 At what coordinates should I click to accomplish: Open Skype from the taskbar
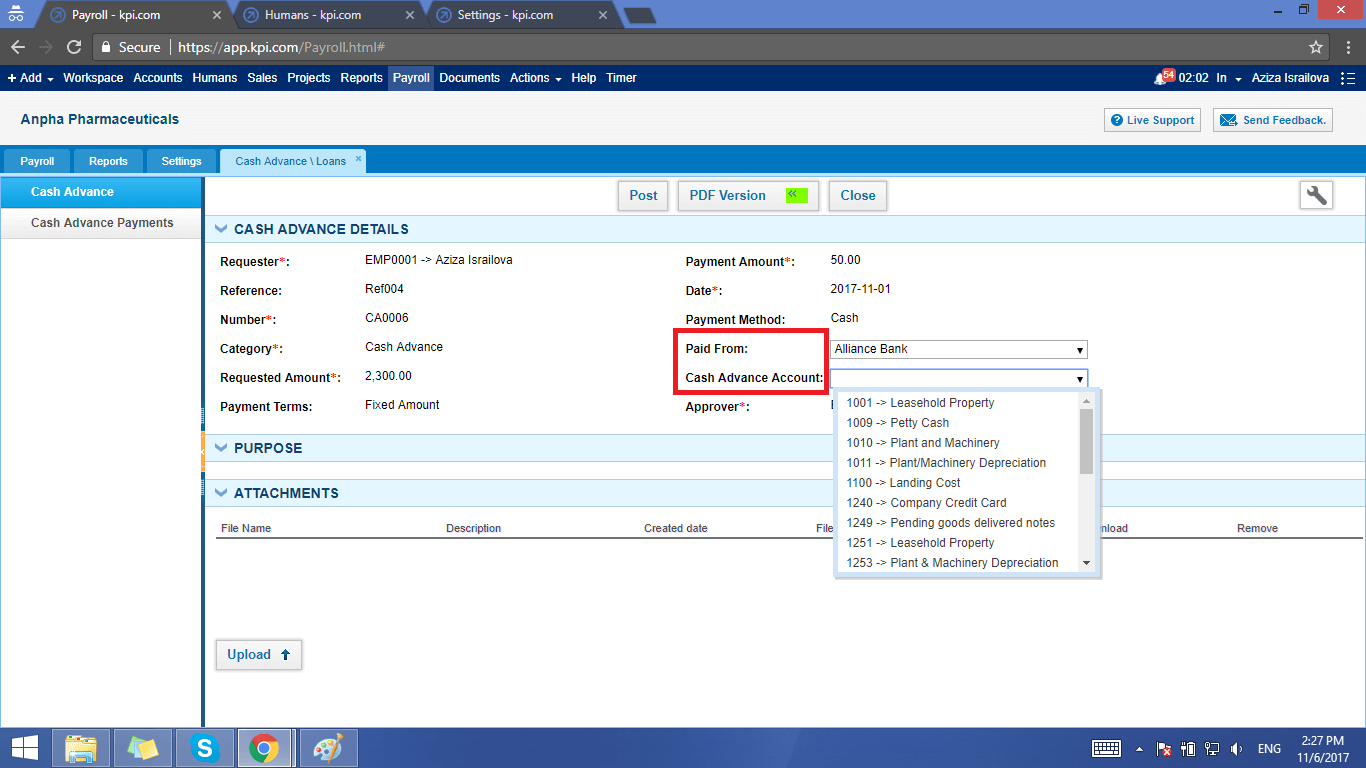tap(205, 748)
